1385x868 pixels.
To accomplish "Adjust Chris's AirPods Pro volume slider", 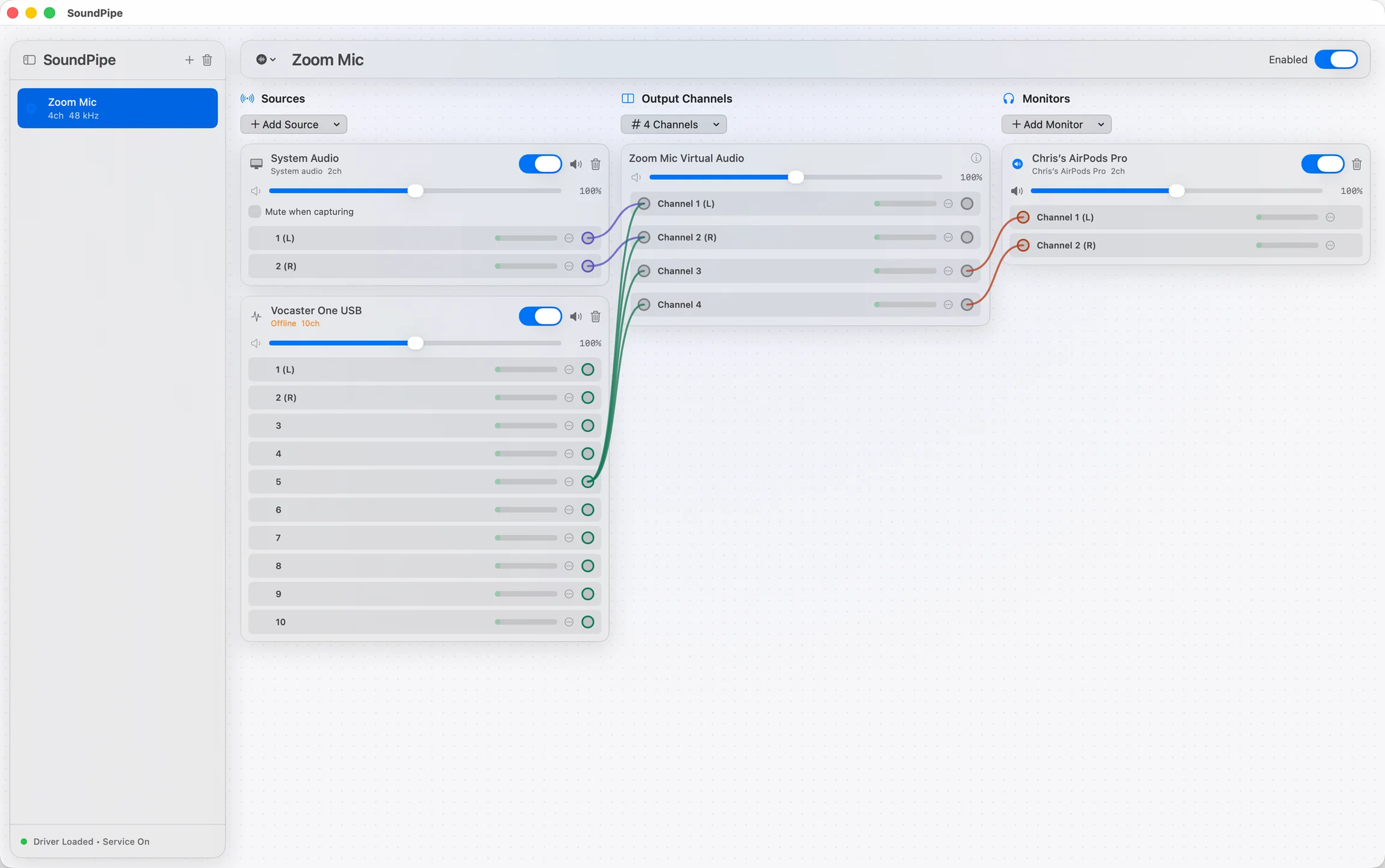I will tap(1176, 191).
